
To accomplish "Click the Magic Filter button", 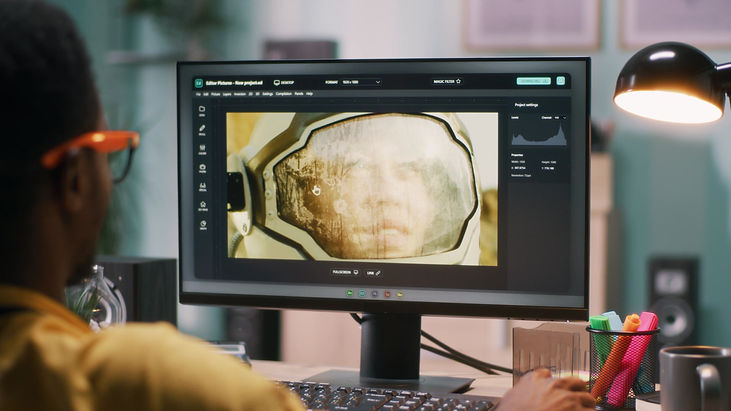I will (447, 82).
